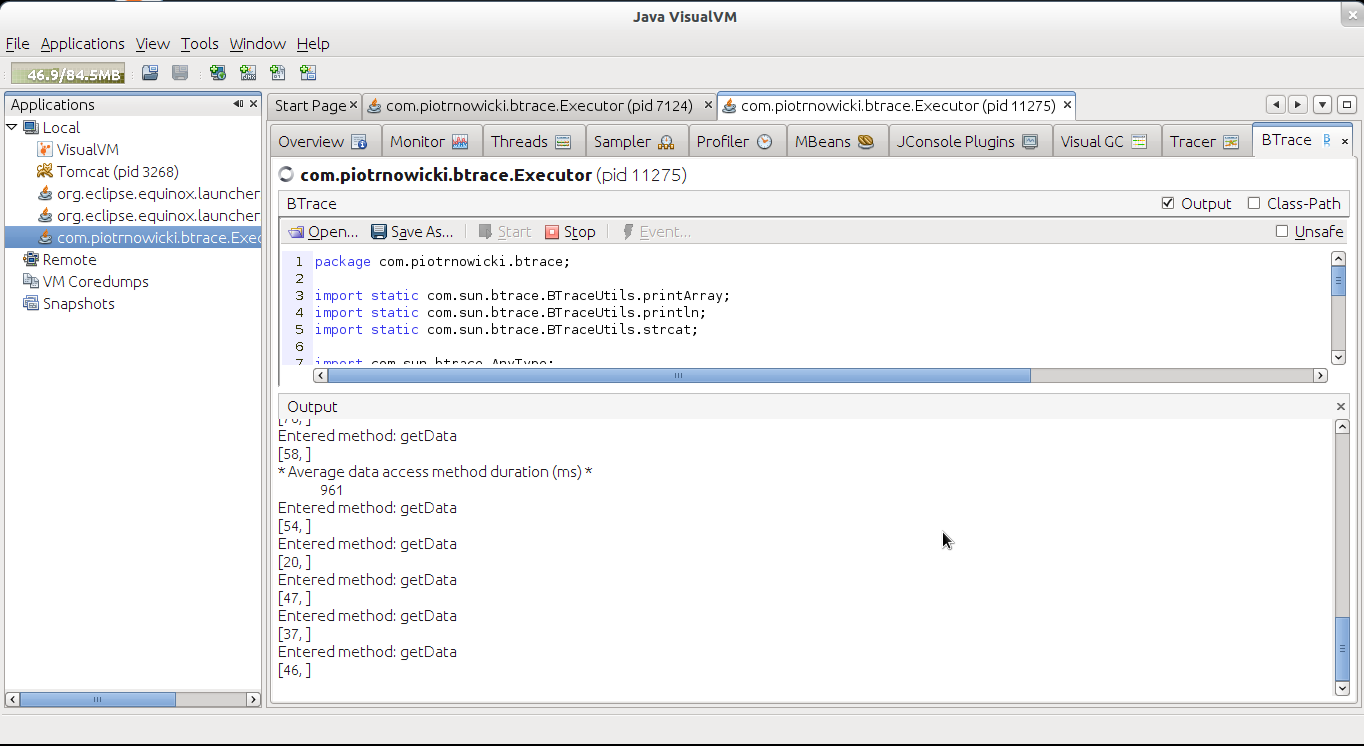Show the opened documents dropdown list
Screen dimensions: 1364x746
(x=1322, y=104)
